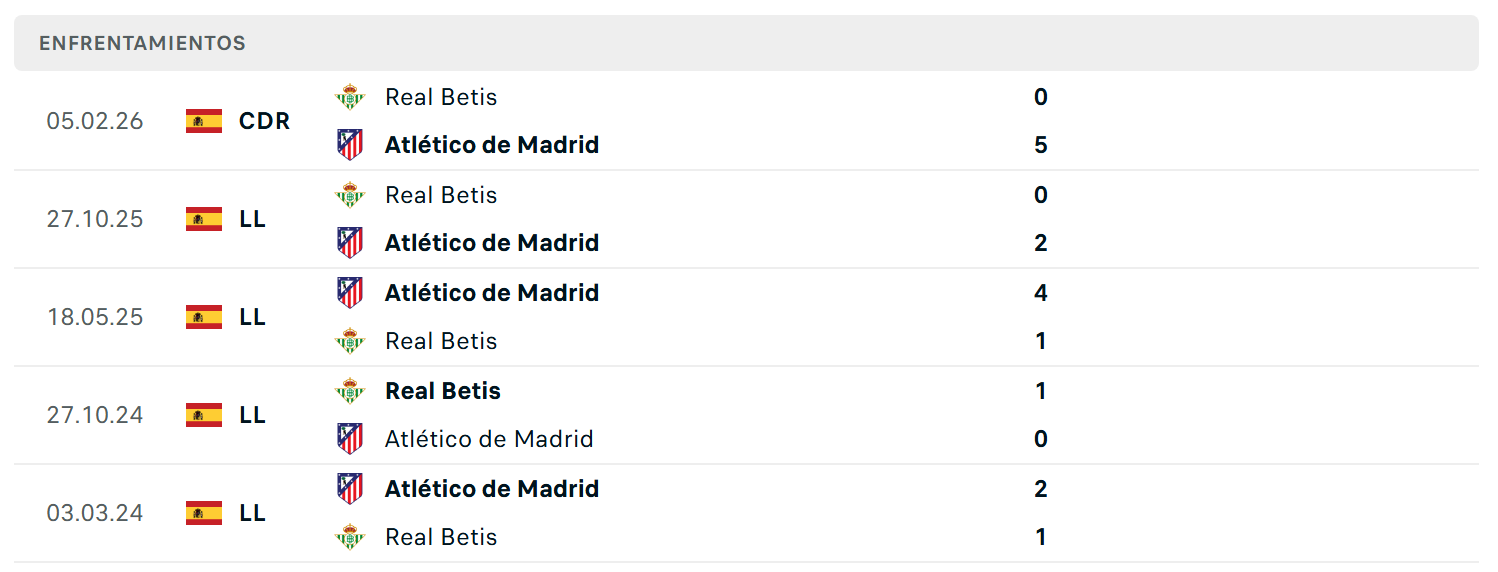Click Real Betis crest in 05.02.26 match
1498x572 pixels.
350,97
